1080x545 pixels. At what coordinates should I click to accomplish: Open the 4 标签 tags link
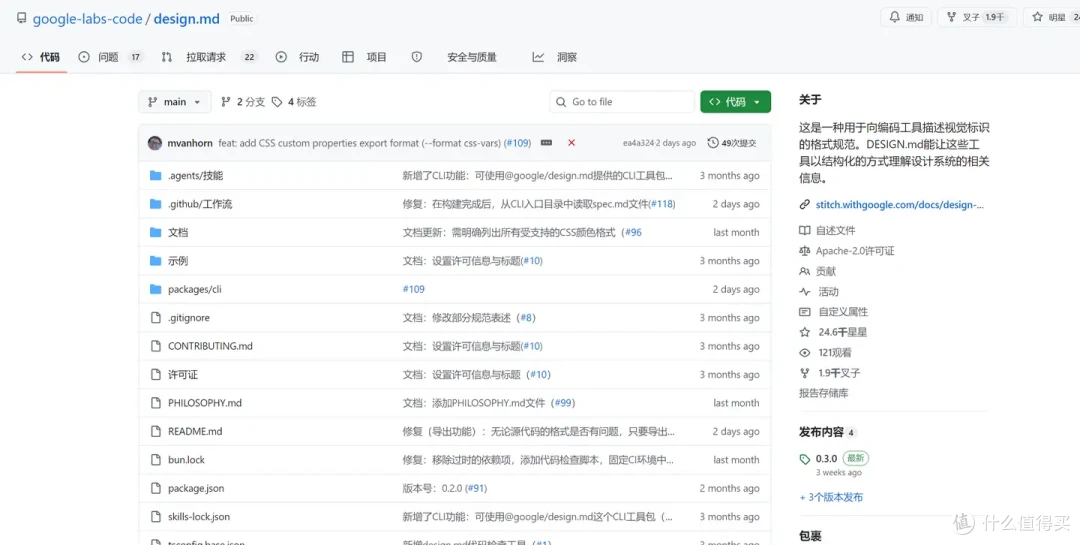294,102
